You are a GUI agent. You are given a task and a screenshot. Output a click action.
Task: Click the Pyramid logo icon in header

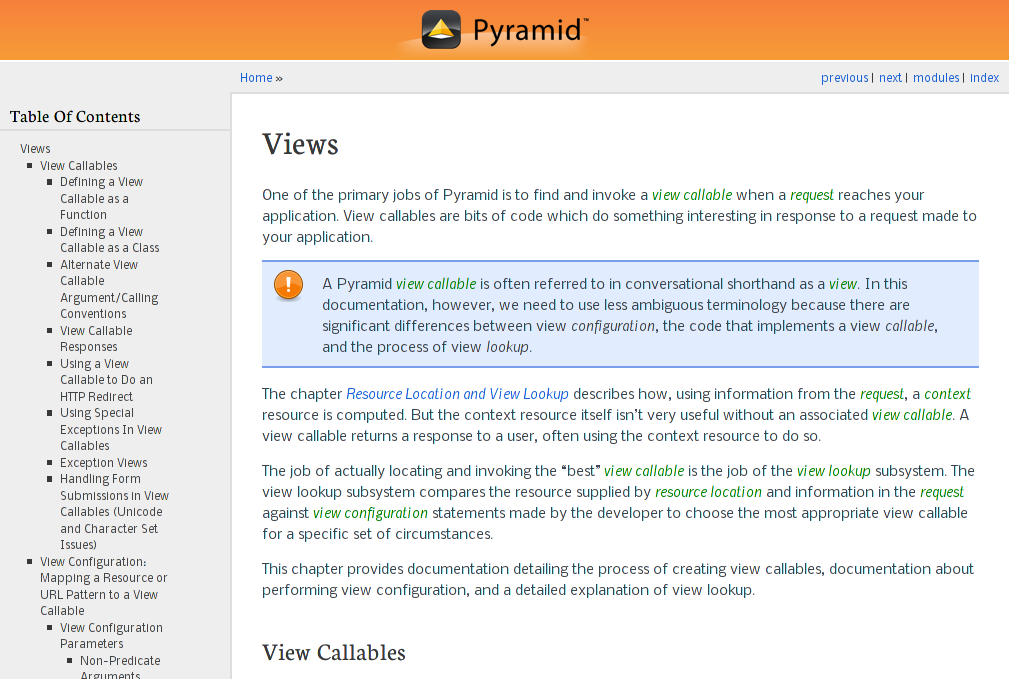pyautogui.click(x=441, y=30)
